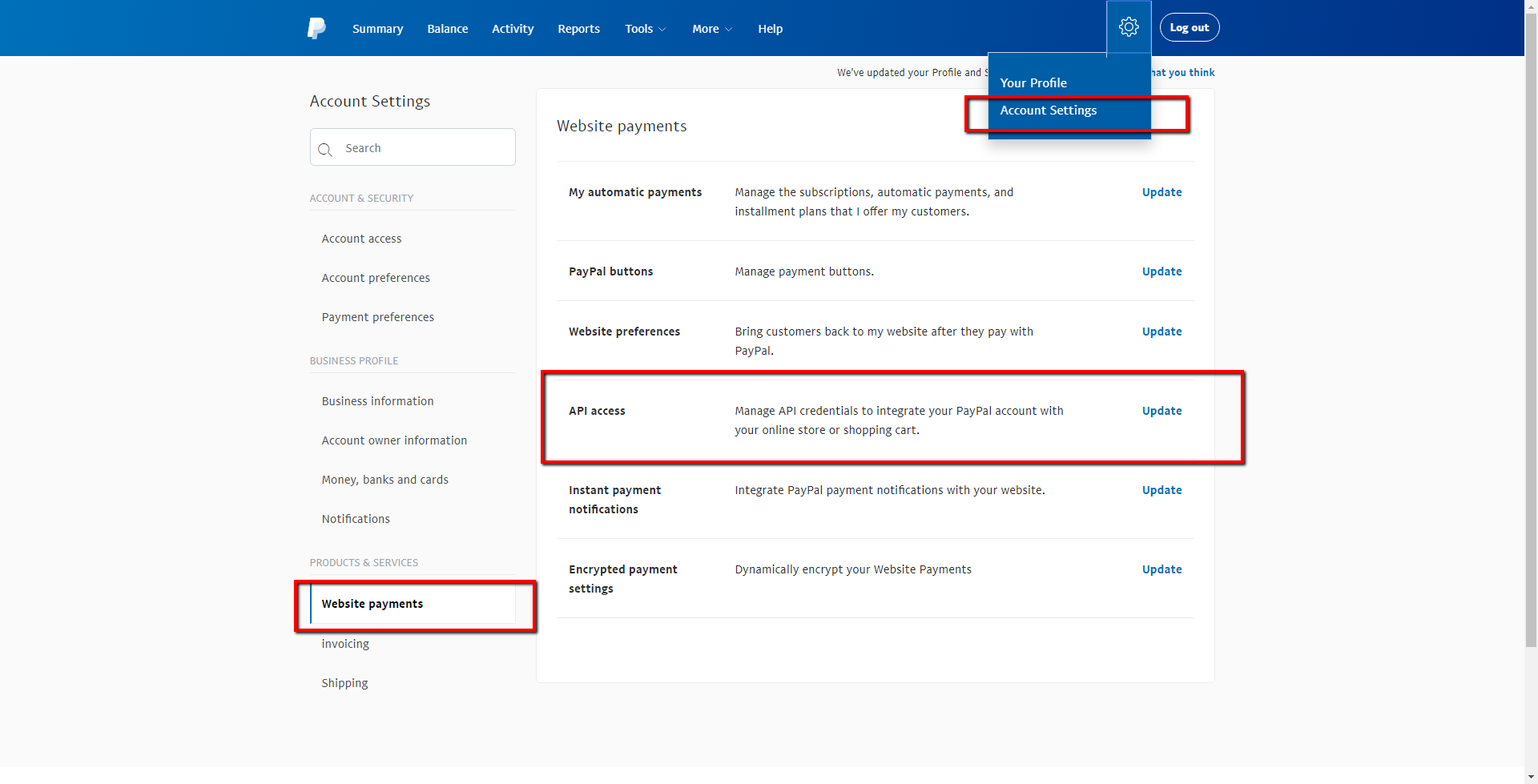
Task: Focus the Account Settings search field
Action: click(x=413, y=147)
